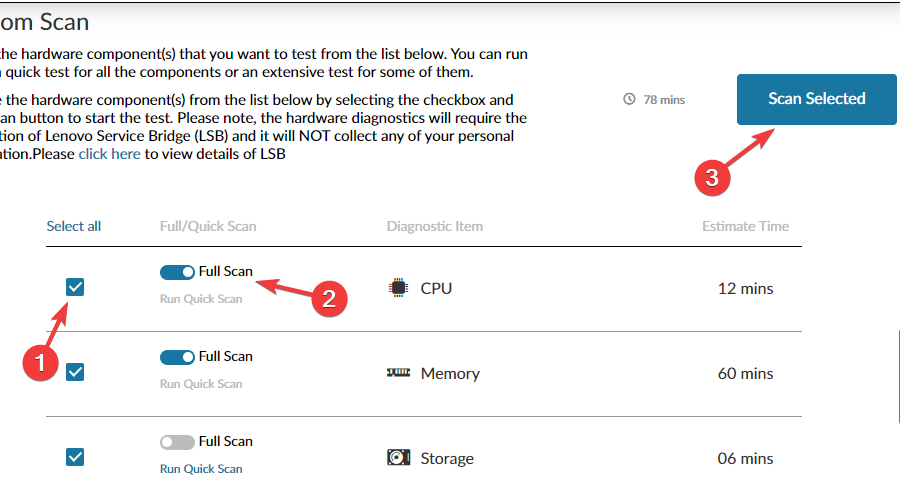
Task: Uncheck the Storage checkbox
Action: 75,457
